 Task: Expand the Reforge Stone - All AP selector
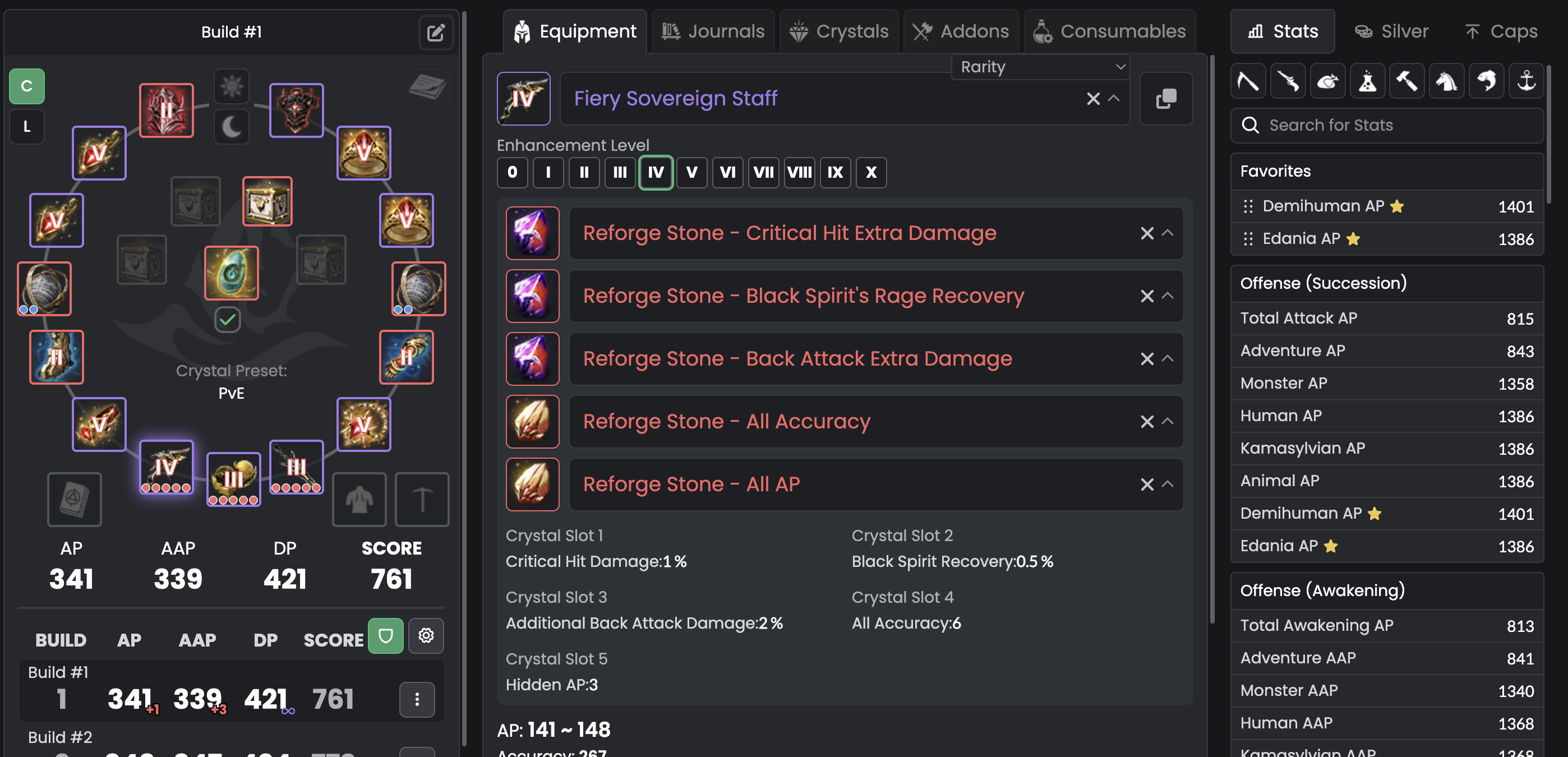(1167, 484)
